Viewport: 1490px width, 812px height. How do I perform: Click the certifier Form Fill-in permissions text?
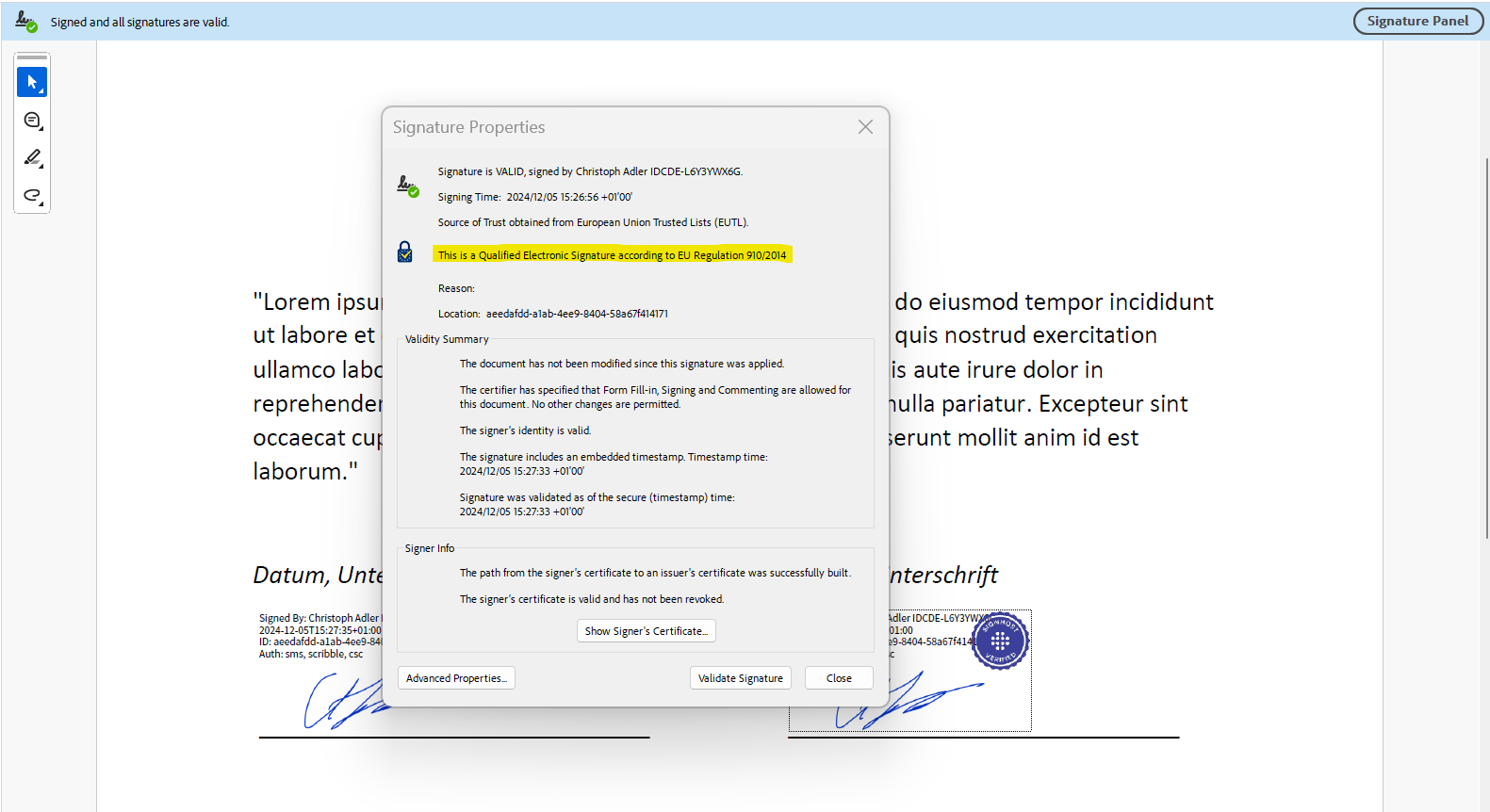point(655,397)
